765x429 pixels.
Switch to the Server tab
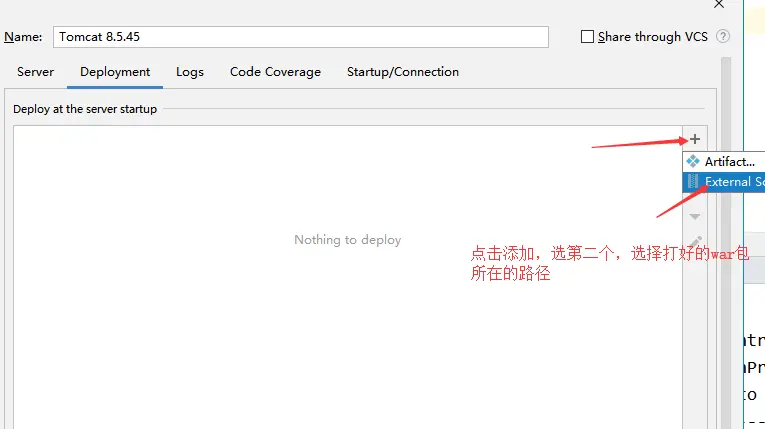(35, 72)
